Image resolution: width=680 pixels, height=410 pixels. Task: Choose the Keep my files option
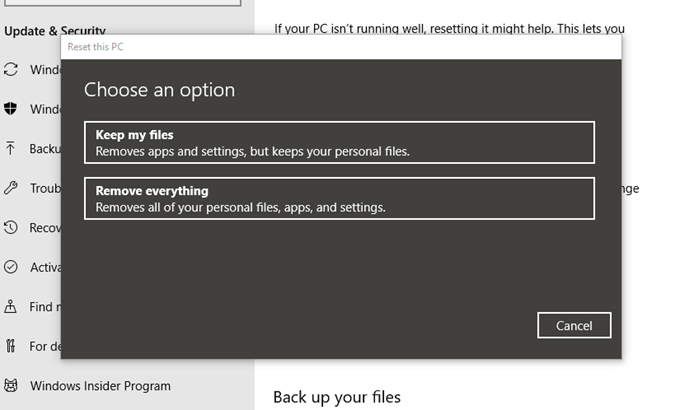339,142
